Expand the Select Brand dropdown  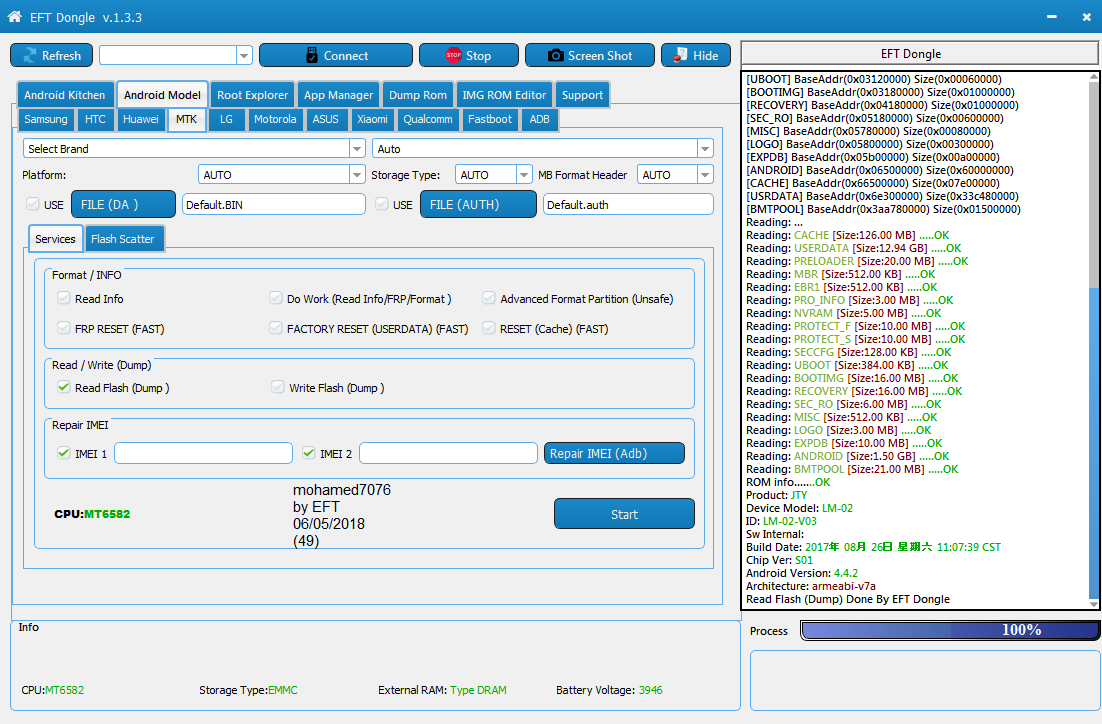(x=357, y=148)
